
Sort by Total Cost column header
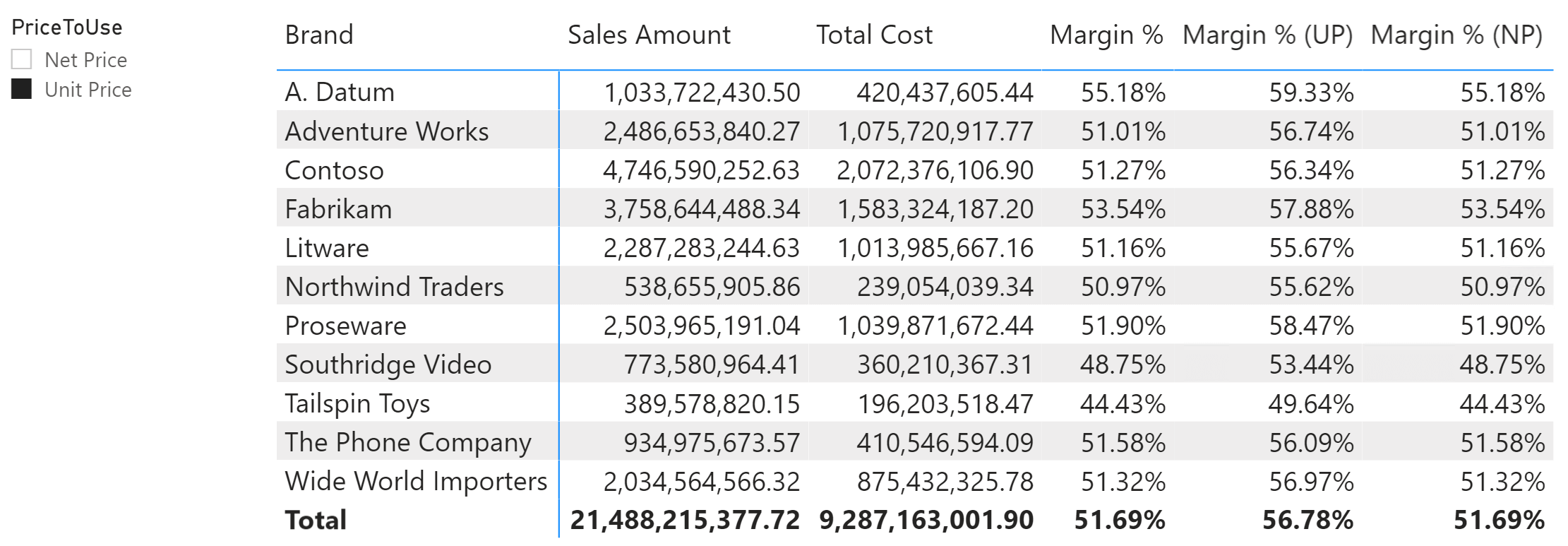coord(874,35)
